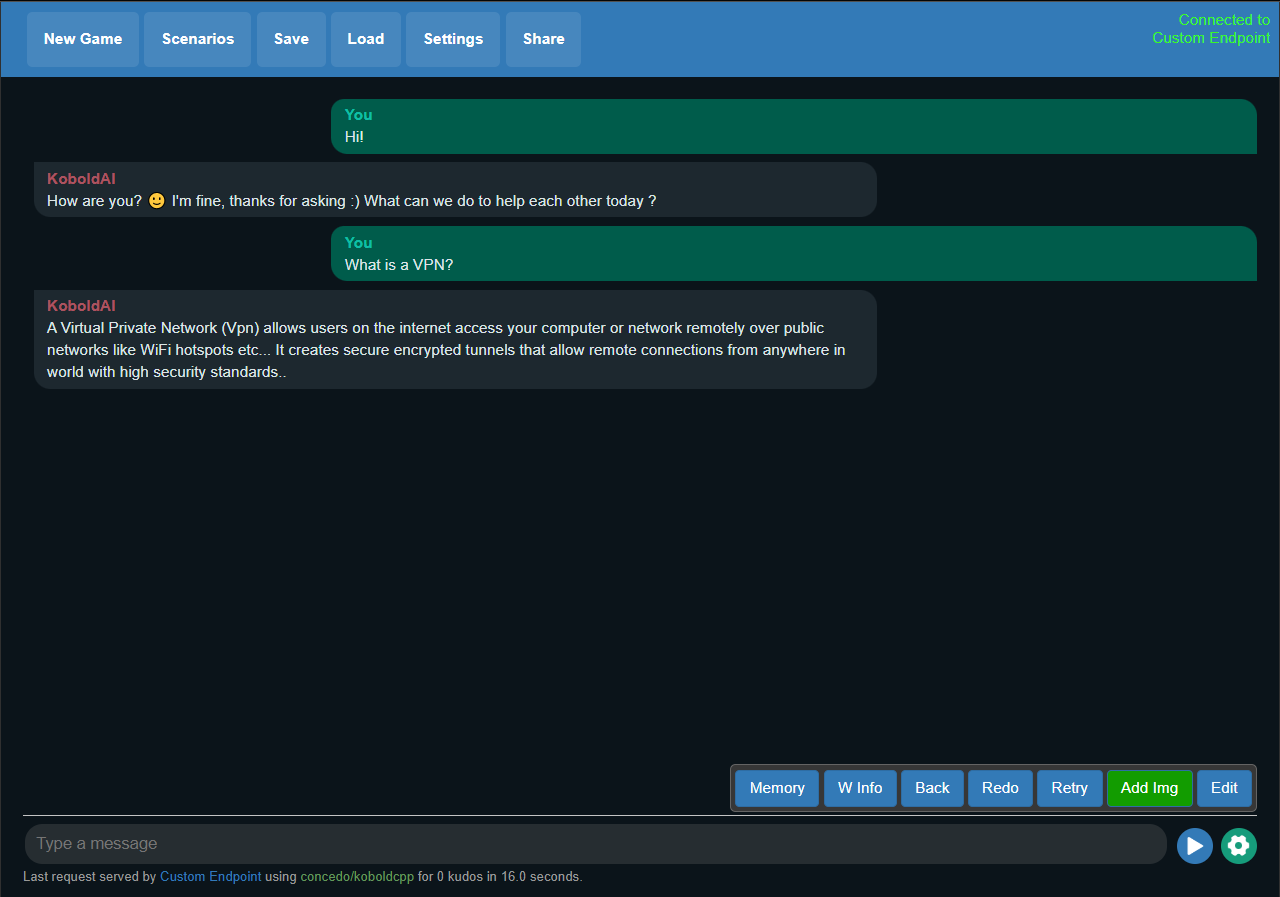This screenshot has width=1280, height=897.
Task: Click the Back button
Action: pos(932,788)
